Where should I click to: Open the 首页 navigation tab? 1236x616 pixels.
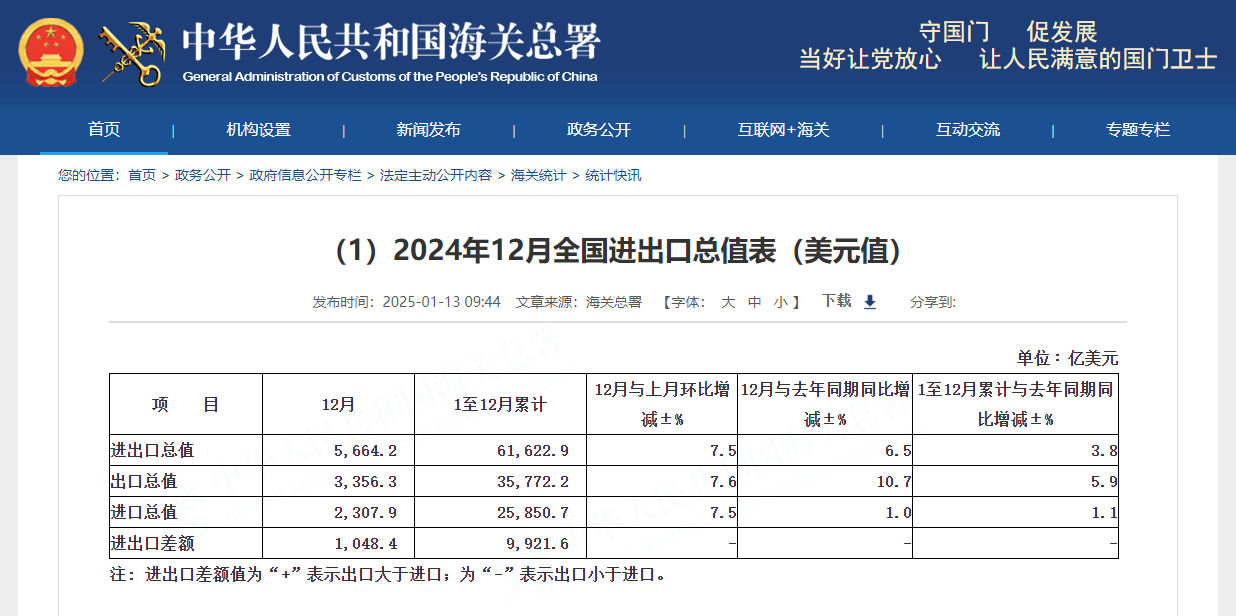[104, 130]
